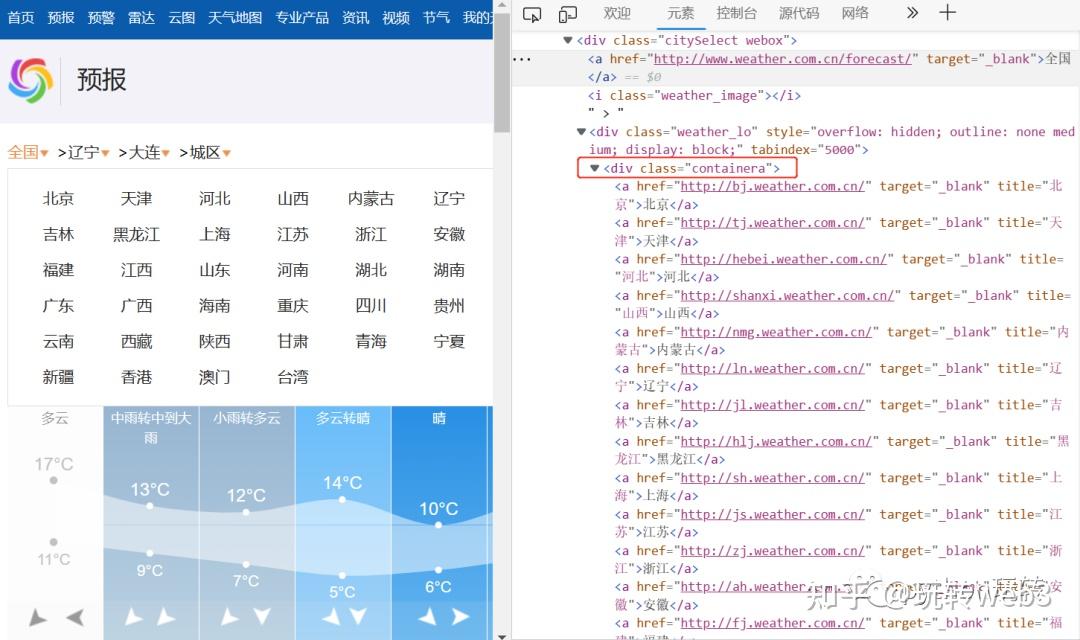Switch to the 欢迎 tab in DevTools
The height and width of the screenshot is (640, 1080).
[617, 13]
